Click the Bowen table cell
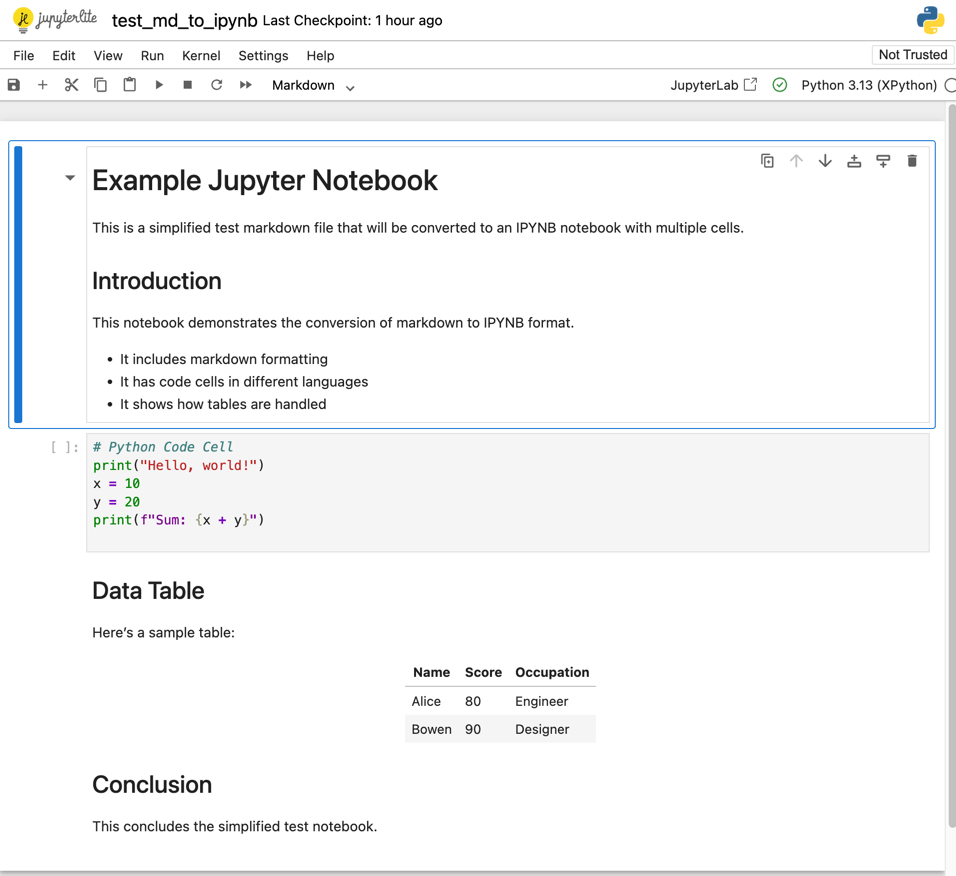The width and height of the screenshot is (956, 876). tap(432, 729)
